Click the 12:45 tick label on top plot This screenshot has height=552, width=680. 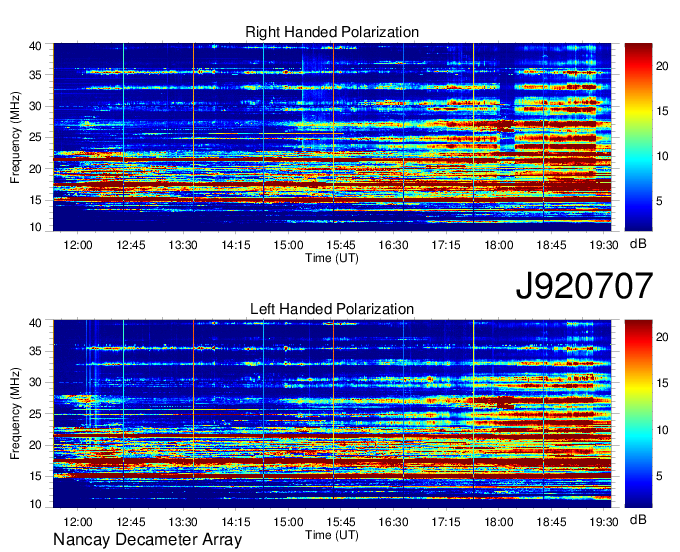[131, 245]
